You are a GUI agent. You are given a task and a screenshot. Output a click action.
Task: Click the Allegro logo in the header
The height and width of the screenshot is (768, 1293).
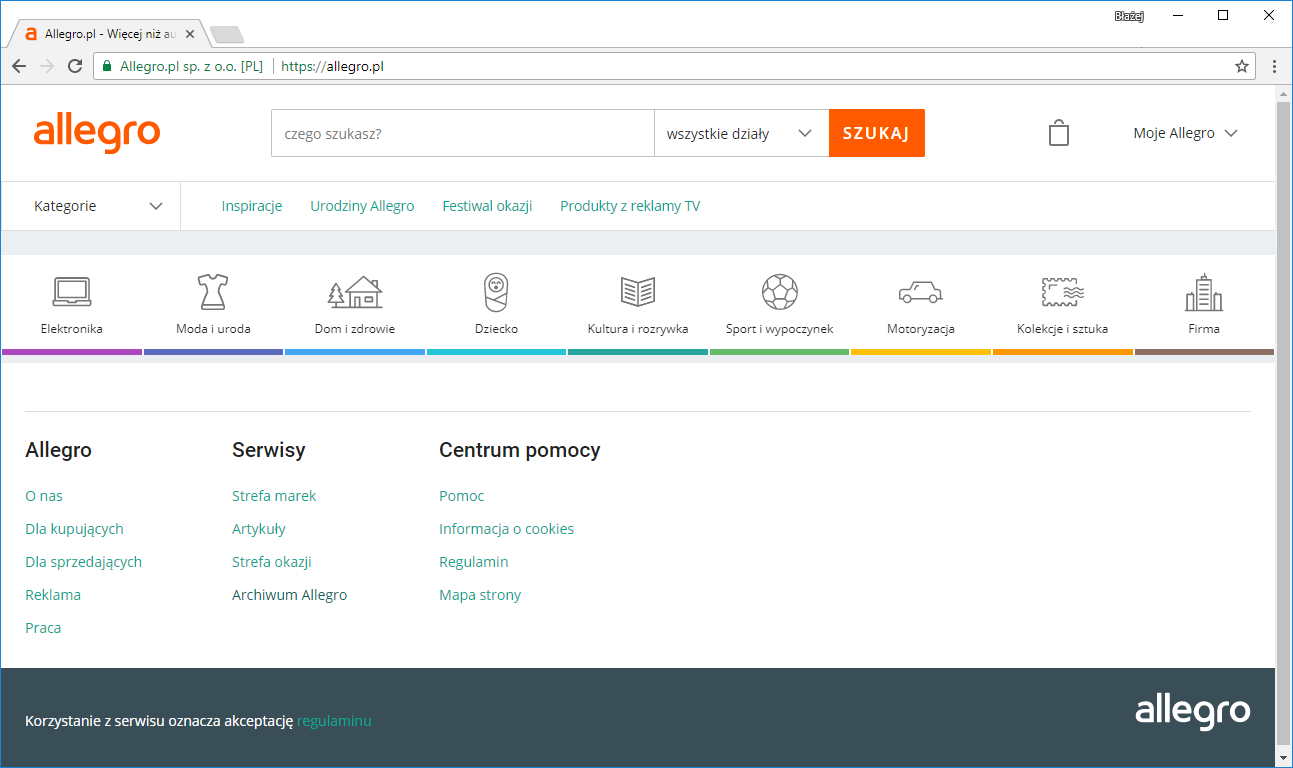[97, 133]
